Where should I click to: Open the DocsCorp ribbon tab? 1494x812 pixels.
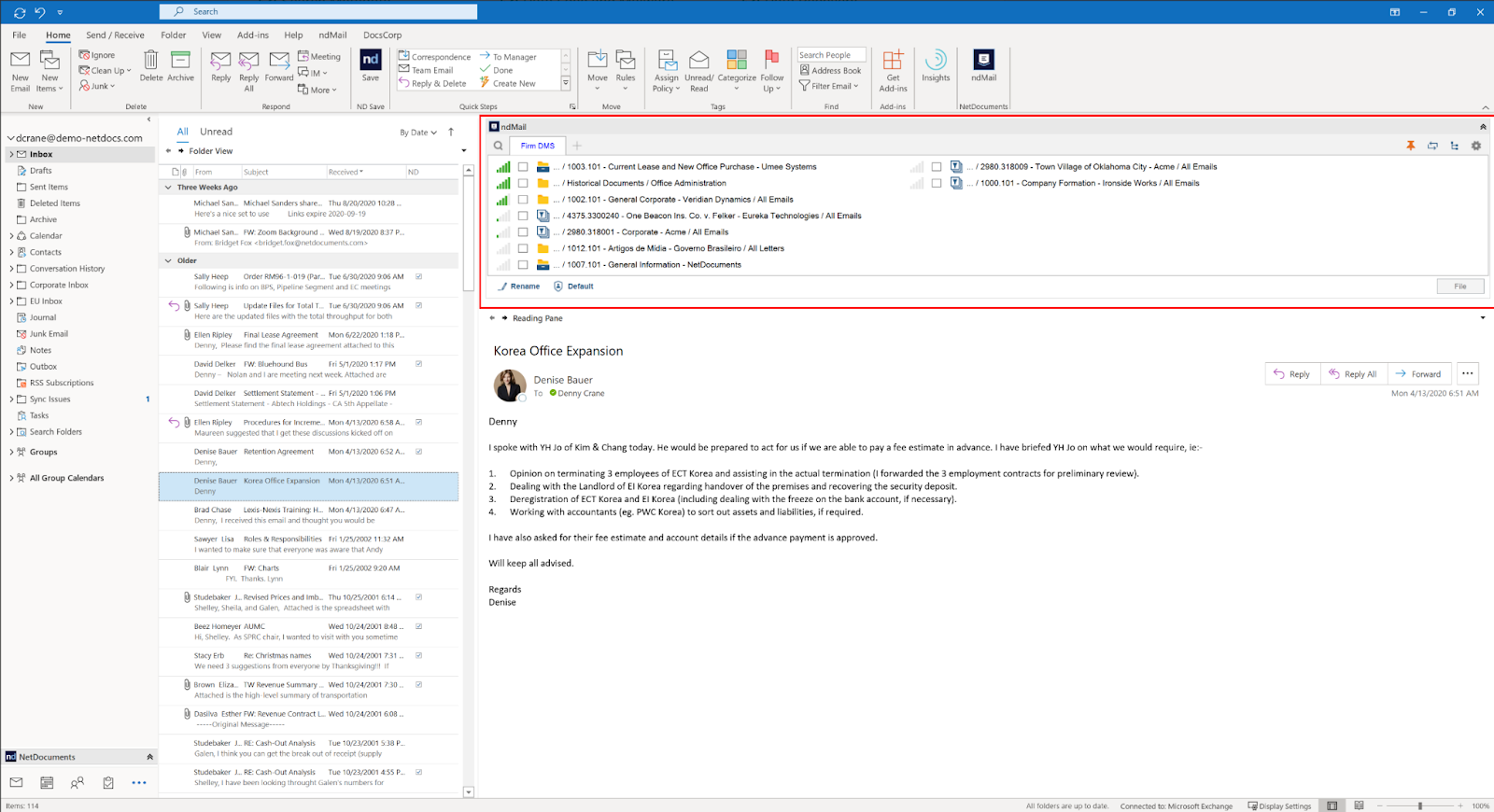tap(382, 35)
